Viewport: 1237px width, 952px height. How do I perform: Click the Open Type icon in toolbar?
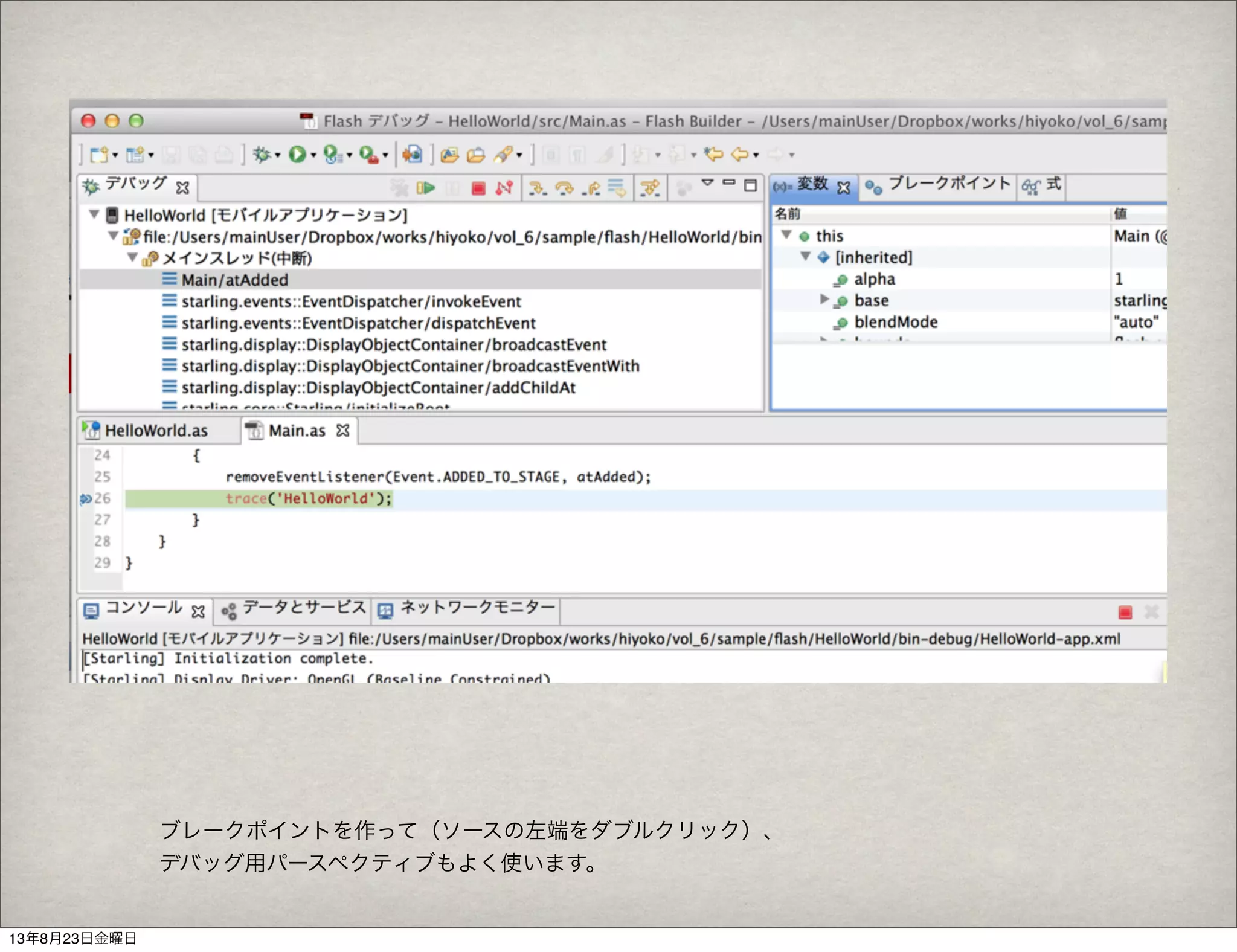[x=449, y=155]
